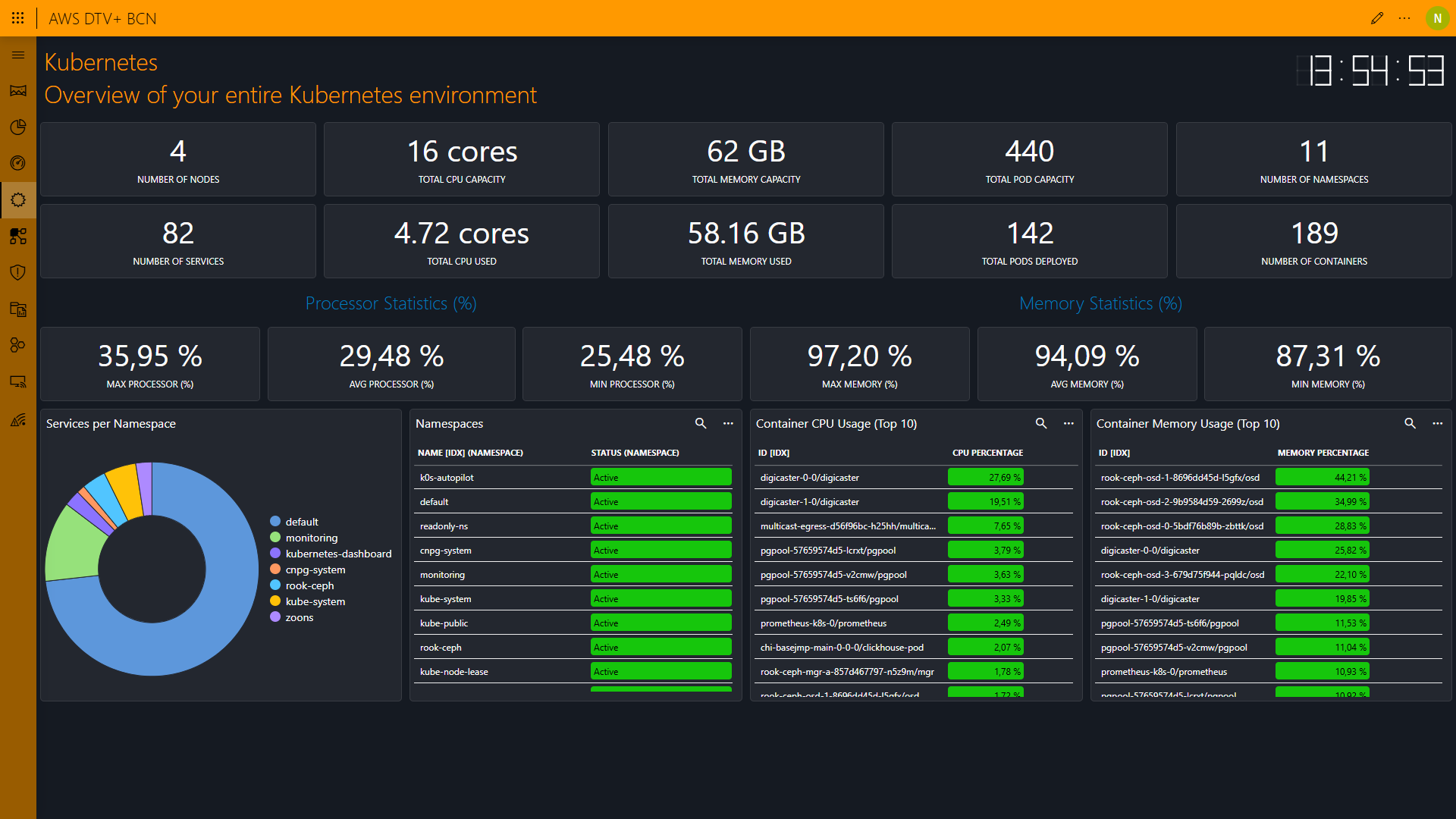Open Container Memory Usage options menu

pyautogui.click(x=1437, y=423)
